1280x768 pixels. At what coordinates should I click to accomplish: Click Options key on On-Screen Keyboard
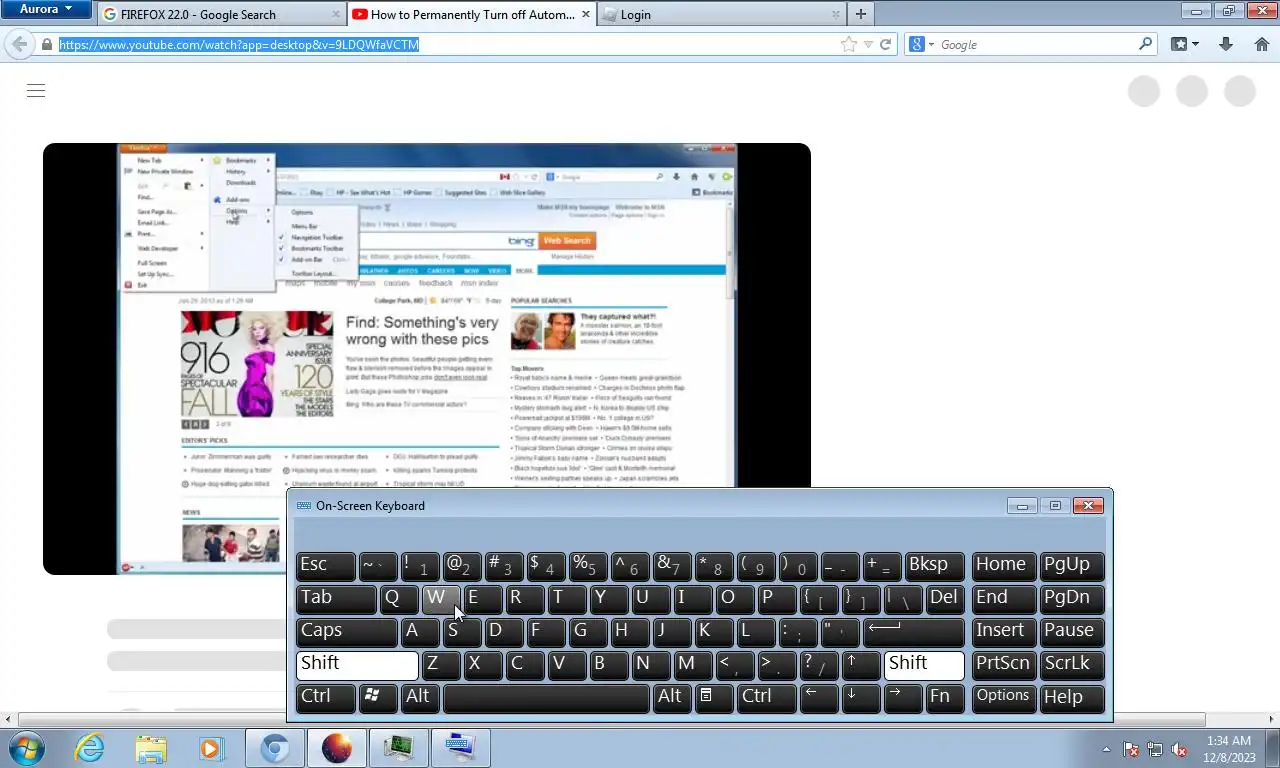pyautogui.click(x=1003, y=698)
